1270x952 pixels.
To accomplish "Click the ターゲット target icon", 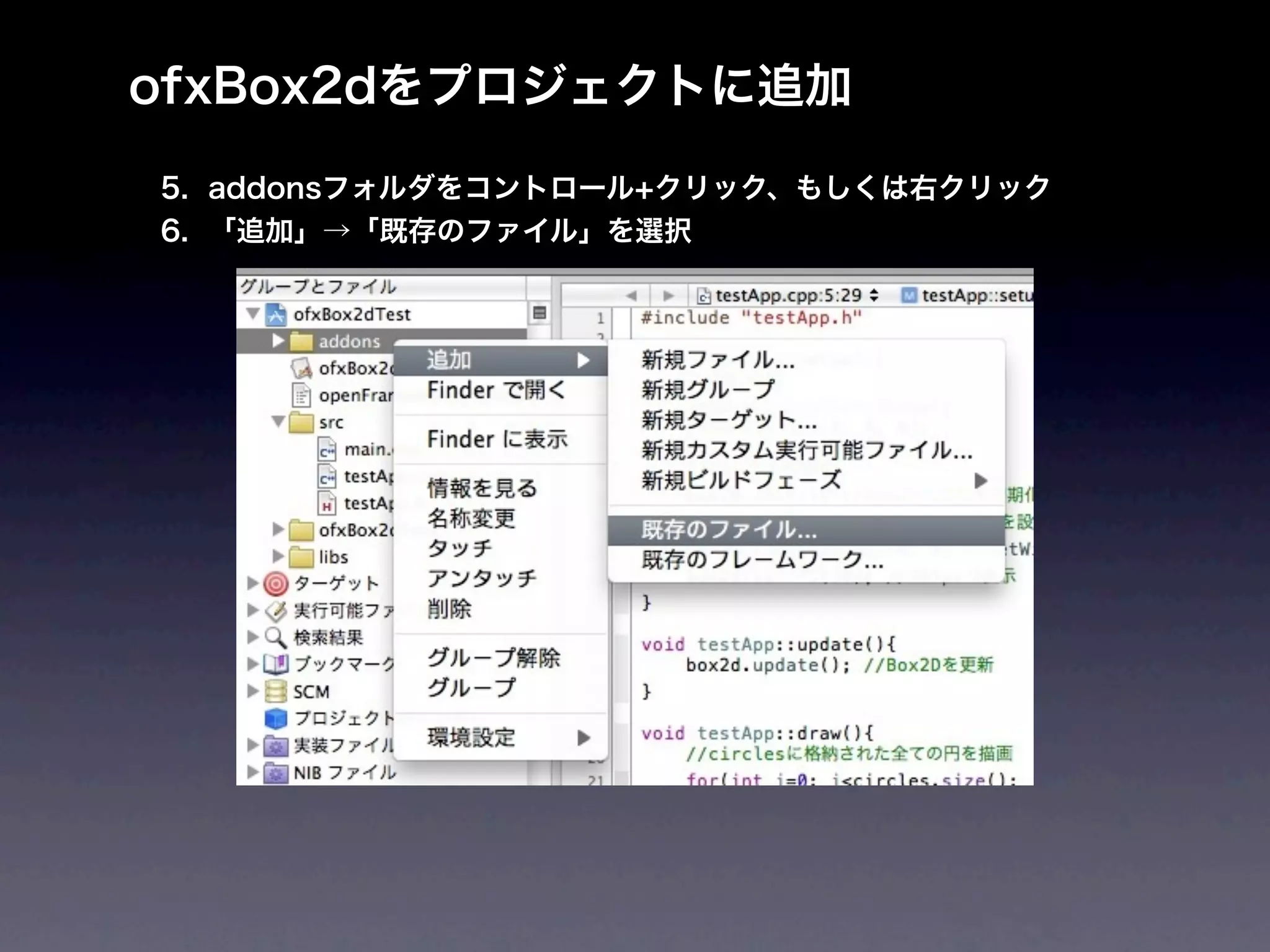I will click(x=275, y=583).
